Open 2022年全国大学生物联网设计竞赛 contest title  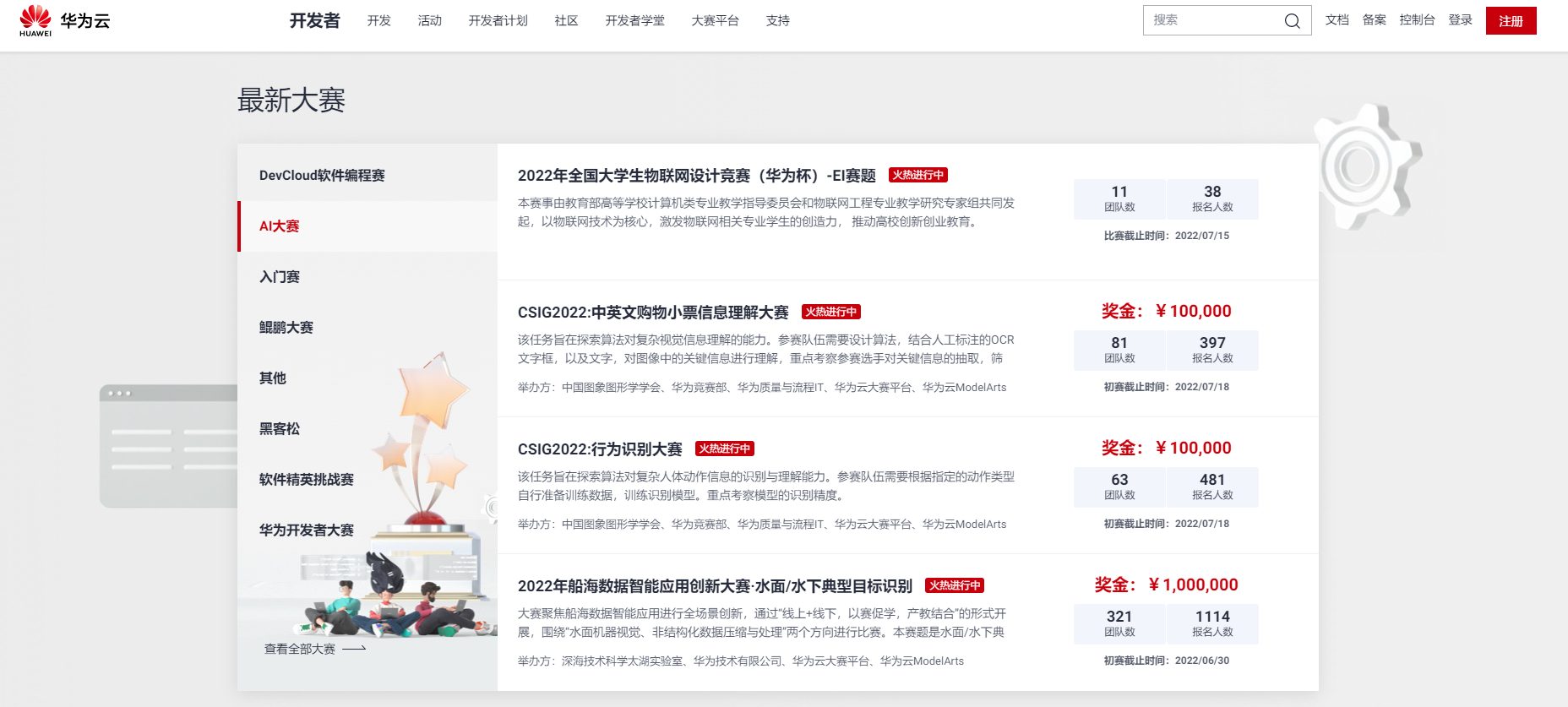pos(697,176)
